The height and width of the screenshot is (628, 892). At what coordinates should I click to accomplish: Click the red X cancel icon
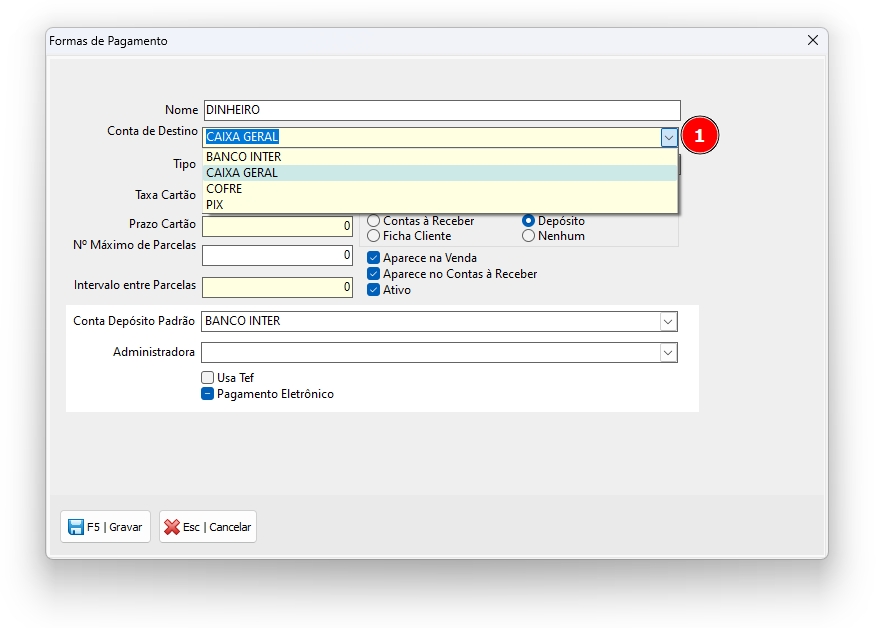click(x=172, y=527)
